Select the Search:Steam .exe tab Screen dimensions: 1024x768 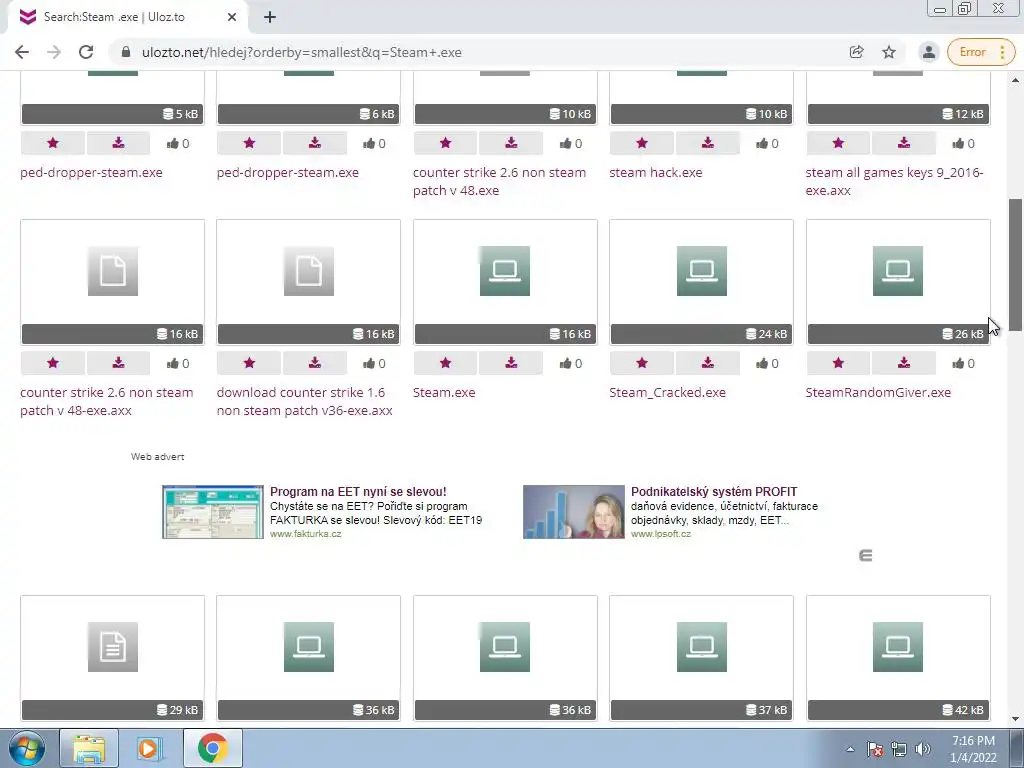point(127,18)
